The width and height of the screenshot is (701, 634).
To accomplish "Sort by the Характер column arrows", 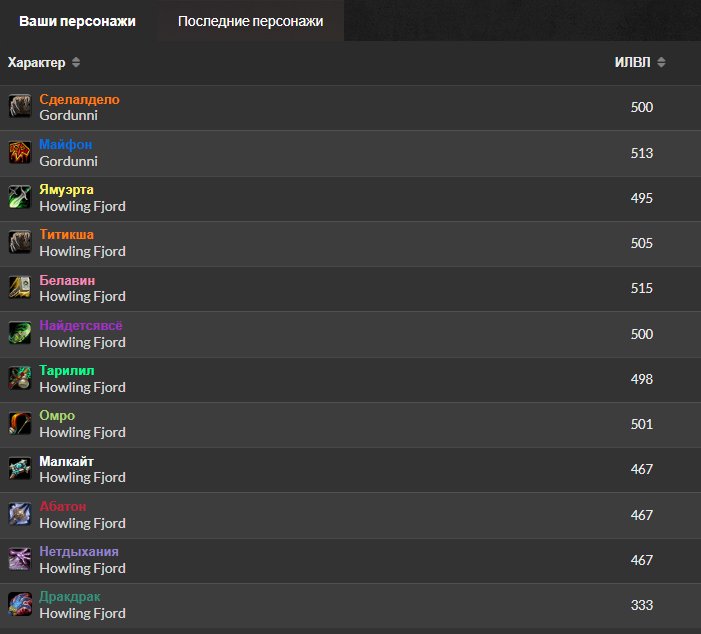I will click(x=77, y=63).
